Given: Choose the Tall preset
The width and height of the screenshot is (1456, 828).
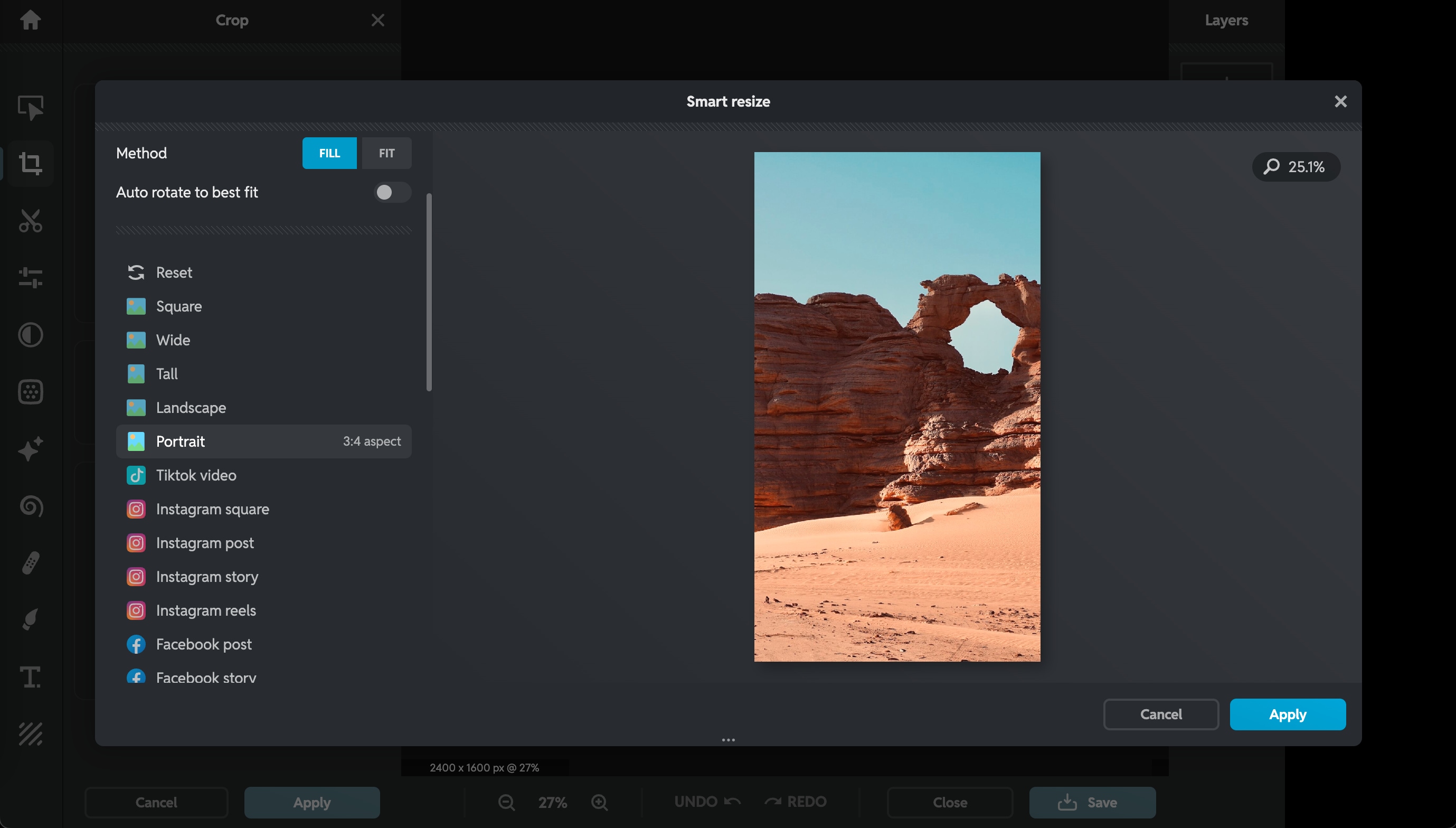Looking at the screenshot, I should pyautogui.click(x=263, y=374).
